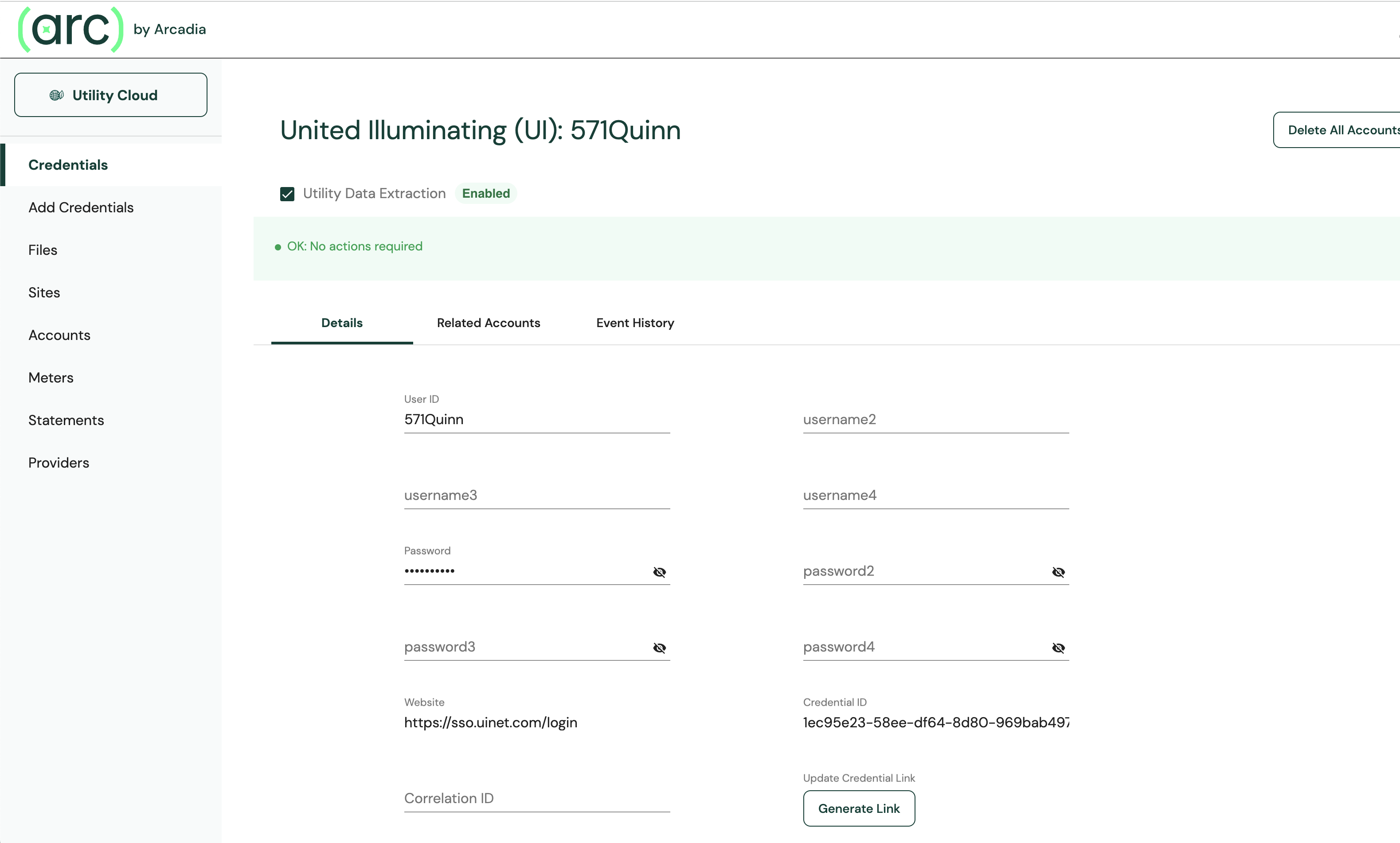
Task: Click the User ID input field
Action: tap(536, 420)
